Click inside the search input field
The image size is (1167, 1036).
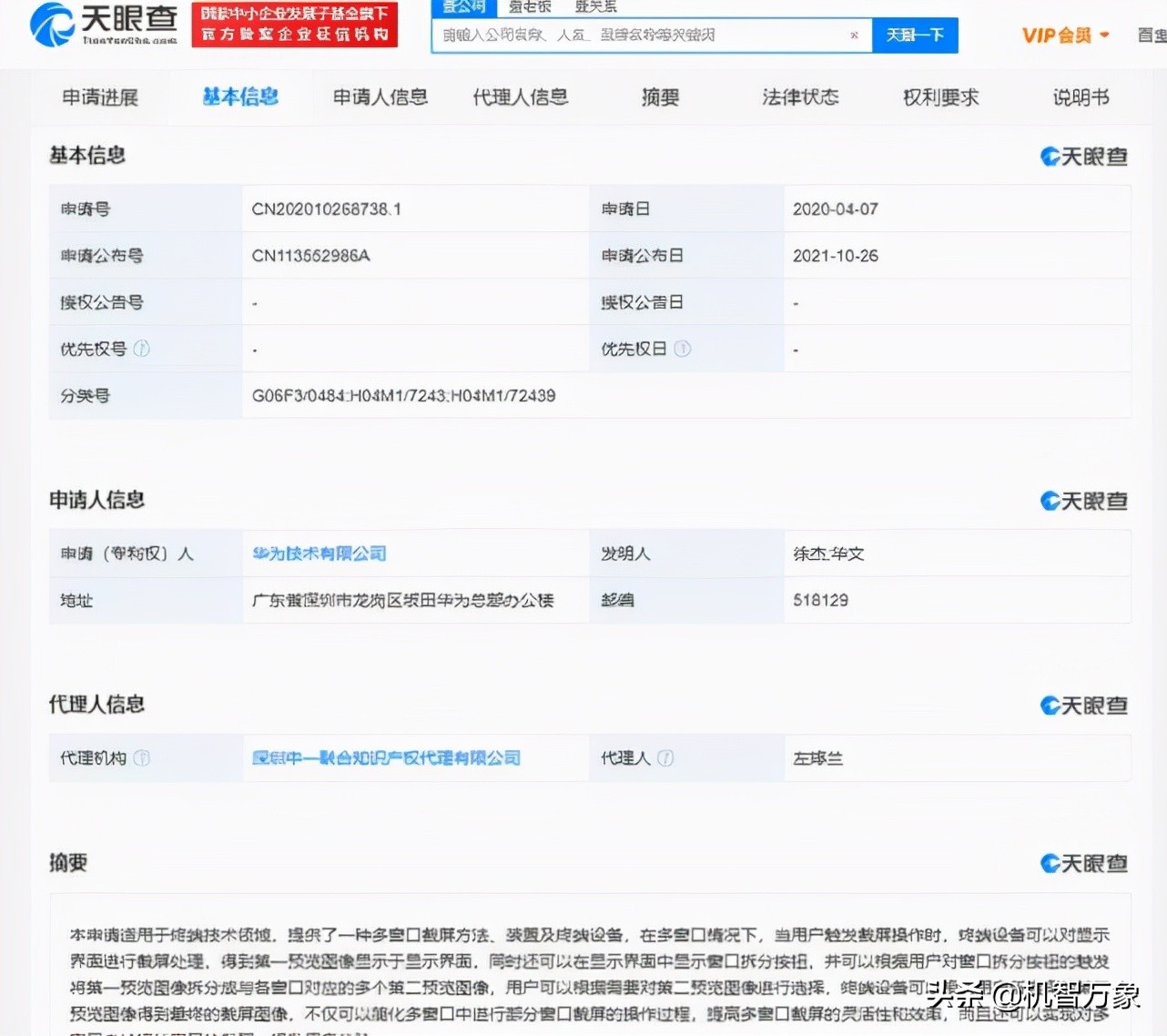[x=637, y=35]
